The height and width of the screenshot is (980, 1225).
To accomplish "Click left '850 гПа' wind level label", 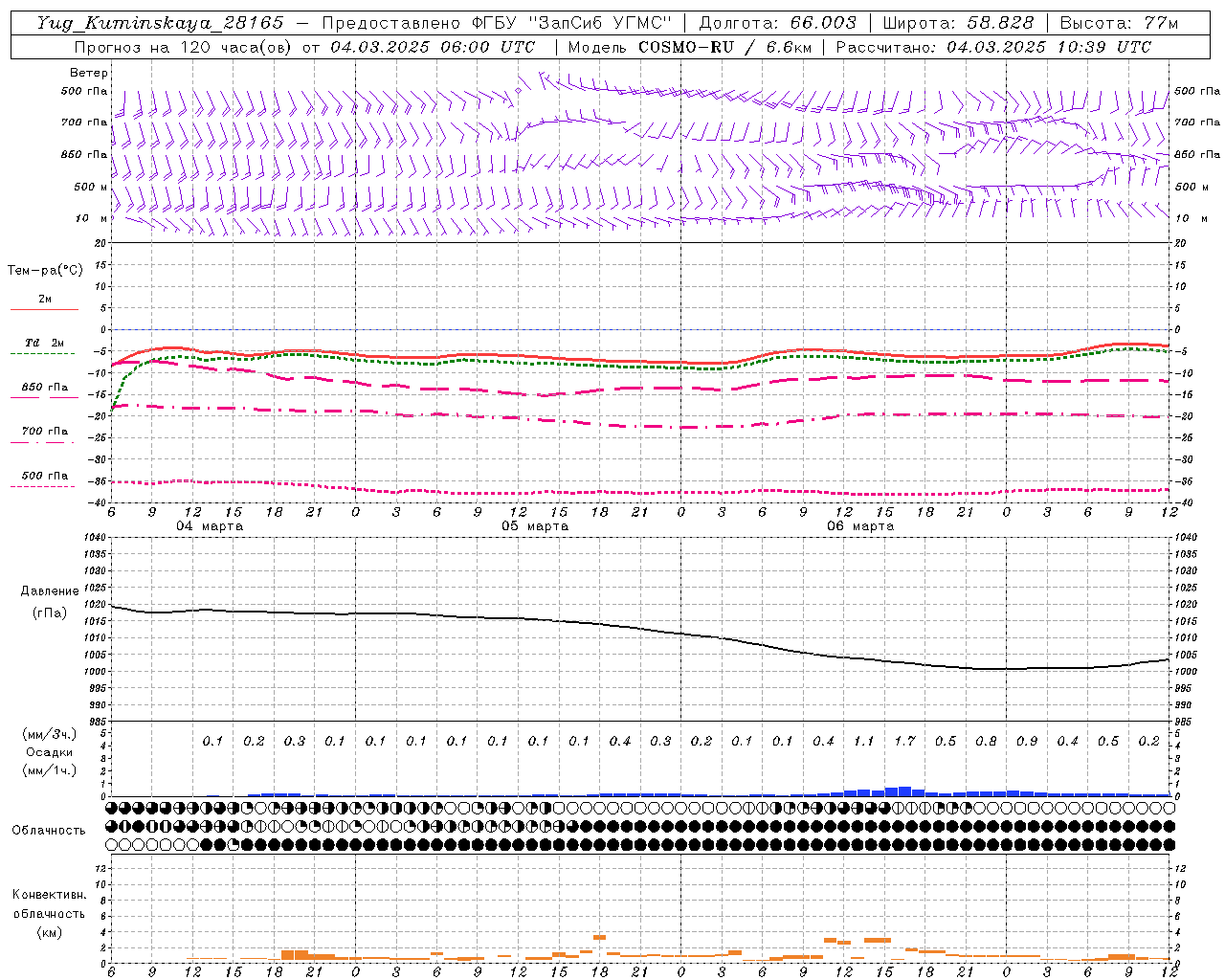I will [84, 154].
